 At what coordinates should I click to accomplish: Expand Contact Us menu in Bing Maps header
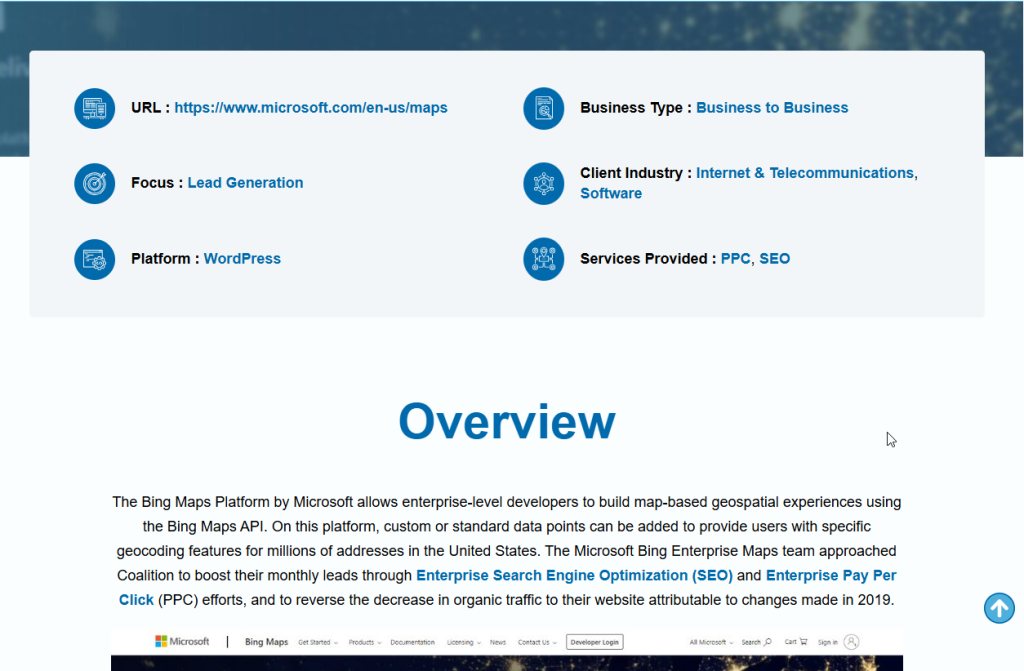pyautogui.click(x=537, y=642)
